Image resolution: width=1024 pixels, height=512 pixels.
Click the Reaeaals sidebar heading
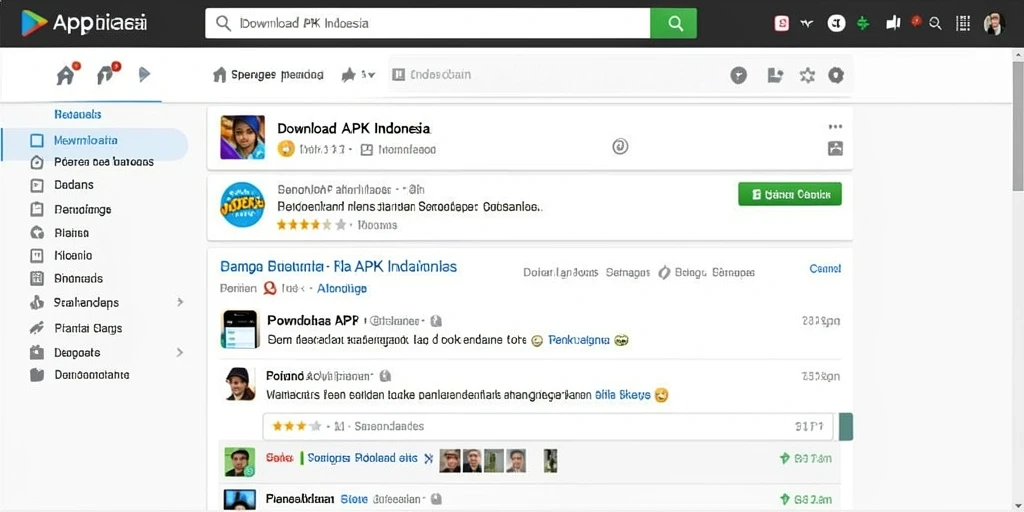coord(78,114)
